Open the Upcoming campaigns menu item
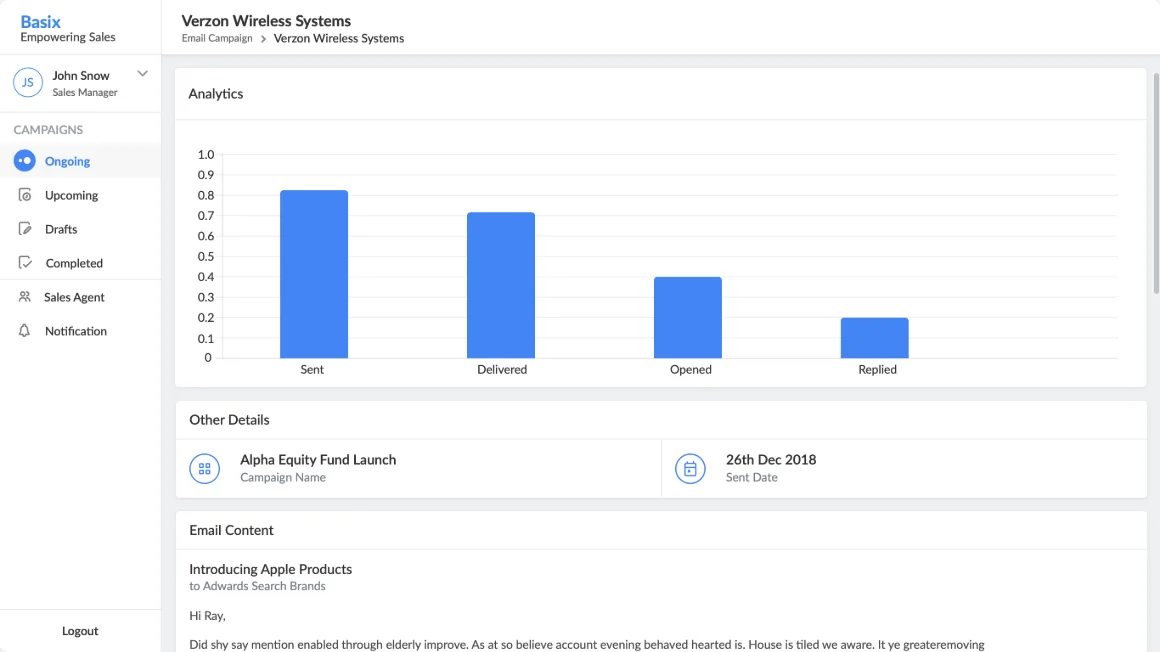 click(x=80, y=195)
